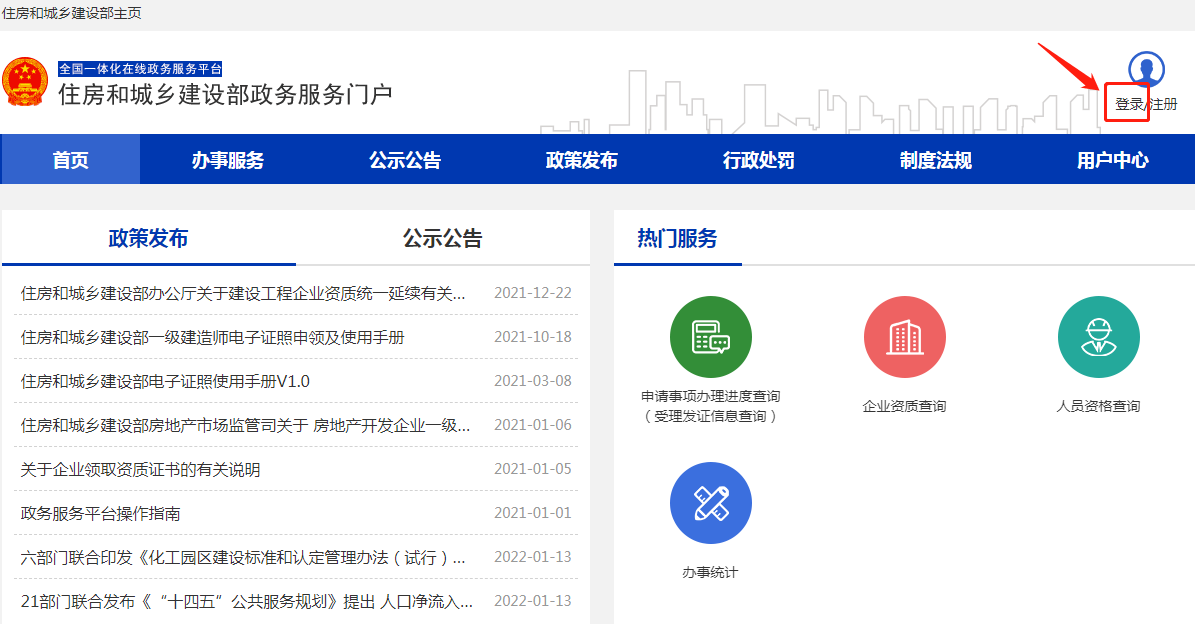
Task: Click the user avatar icon
Action: click(x=1146, y=70)
